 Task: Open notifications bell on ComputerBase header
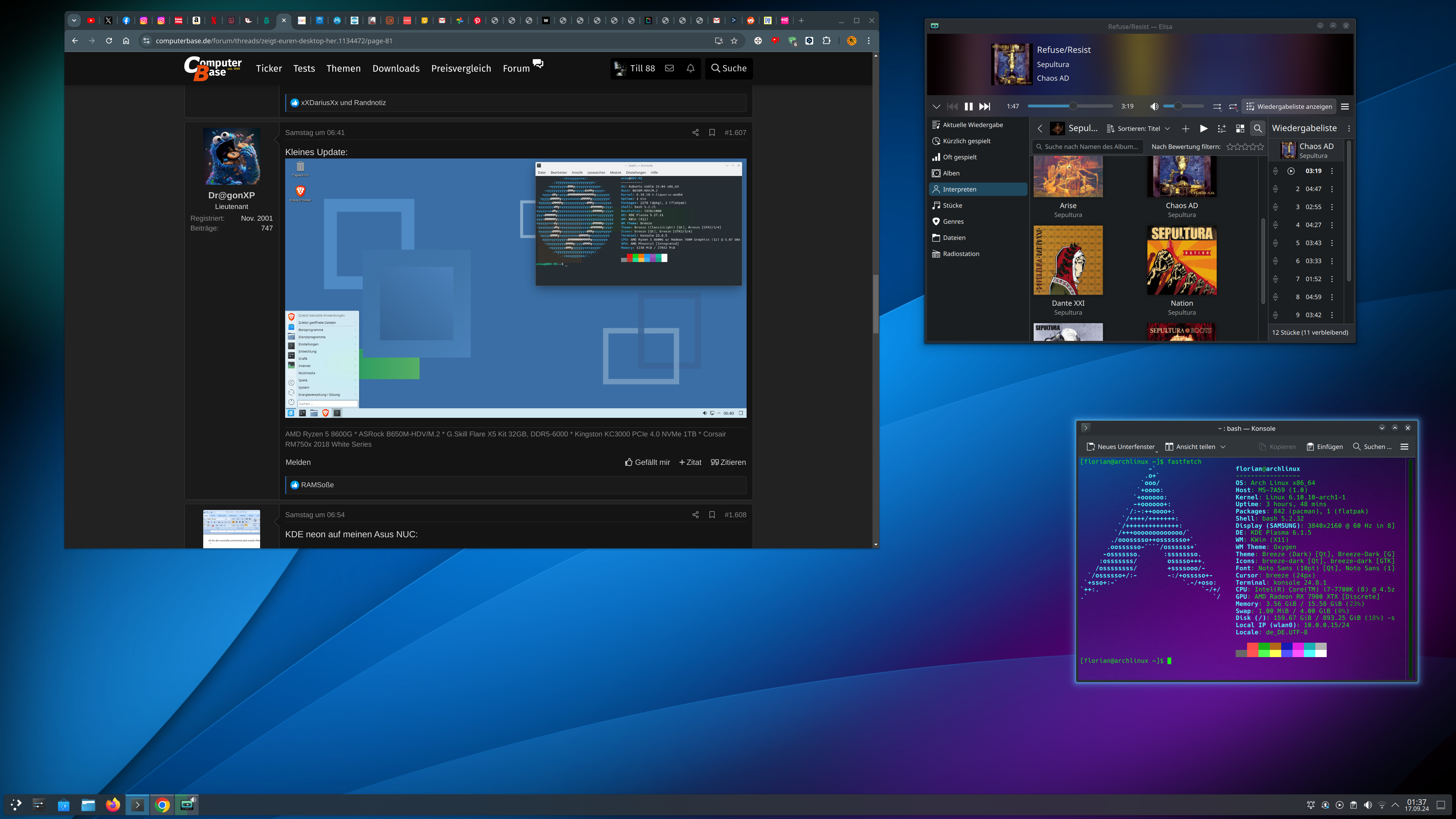pyautogui.click(x=690, y=68)
